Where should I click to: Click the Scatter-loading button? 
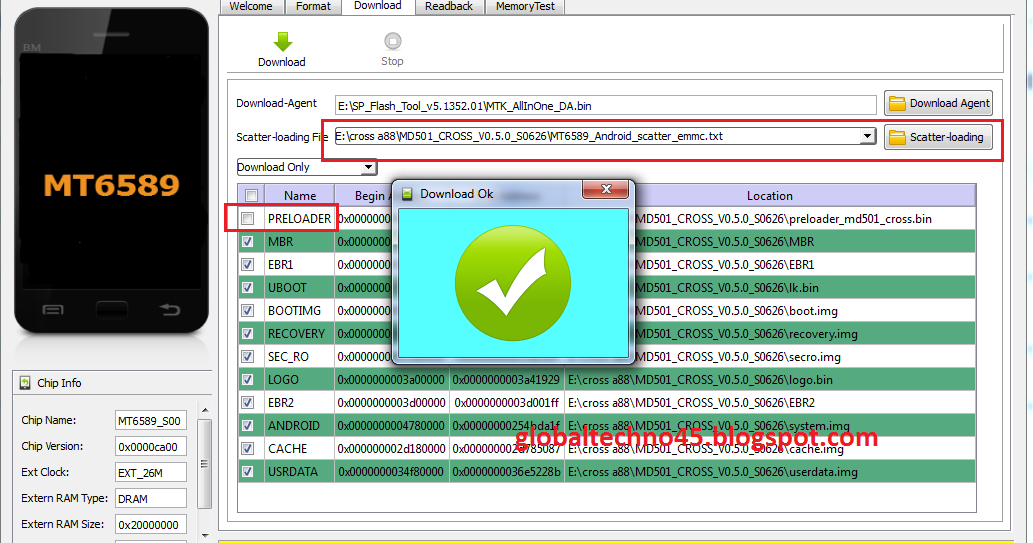pos(937,137)
